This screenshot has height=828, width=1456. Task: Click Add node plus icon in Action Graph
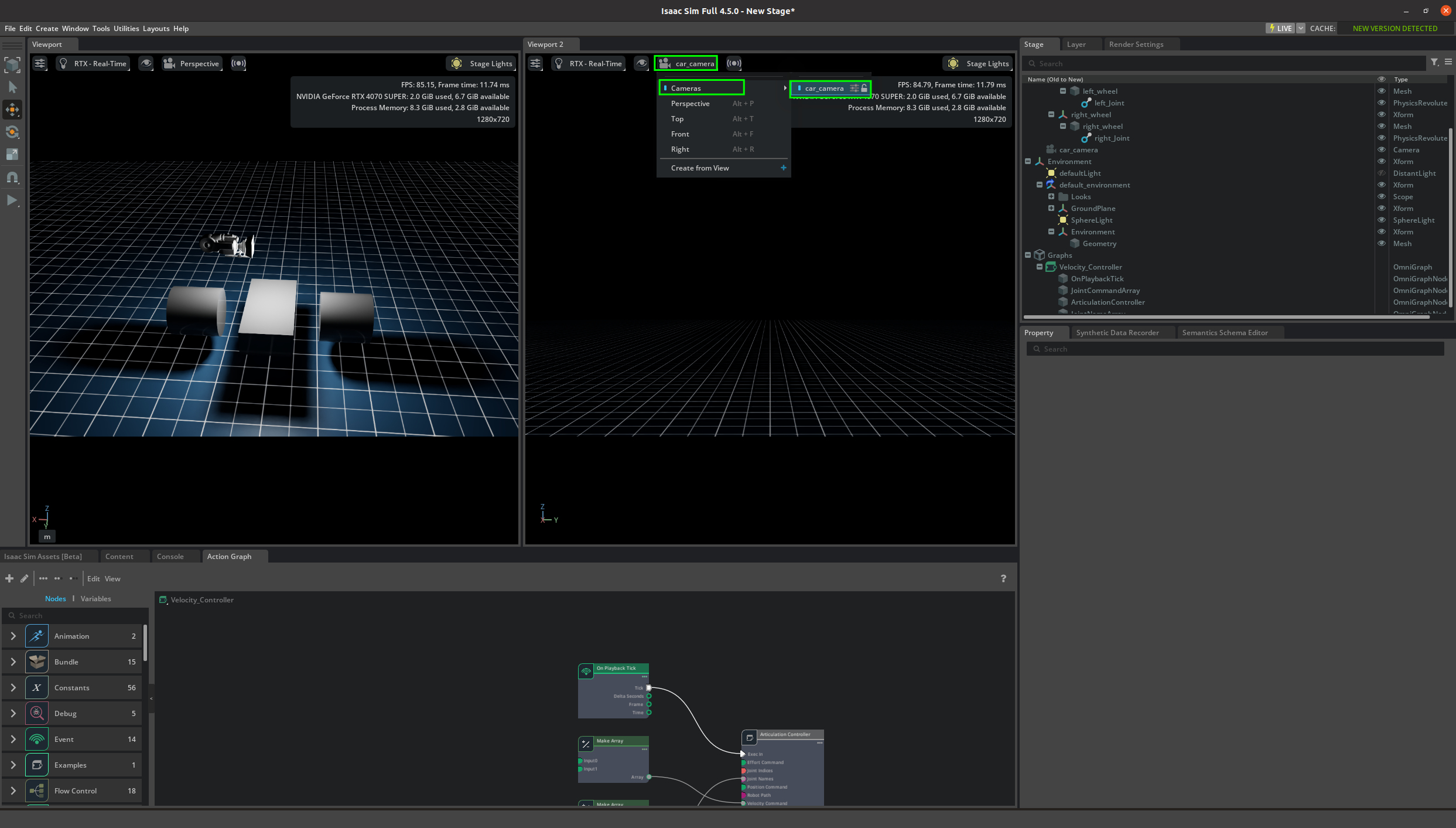9,578
